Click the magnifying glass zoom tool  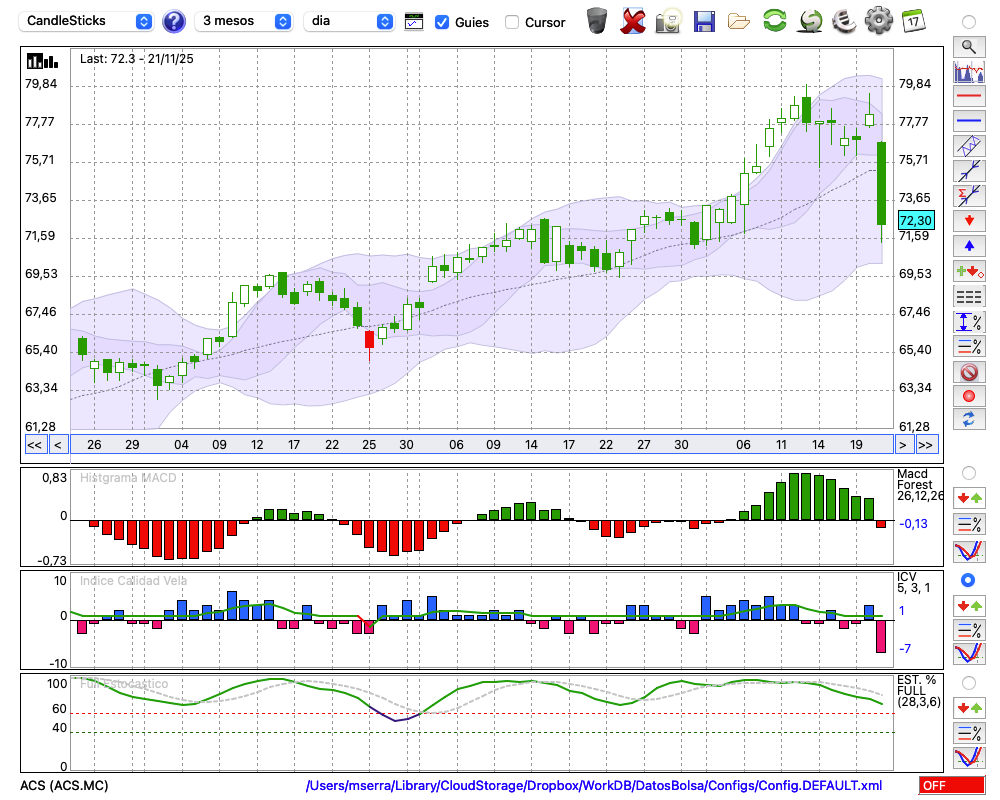968,46
